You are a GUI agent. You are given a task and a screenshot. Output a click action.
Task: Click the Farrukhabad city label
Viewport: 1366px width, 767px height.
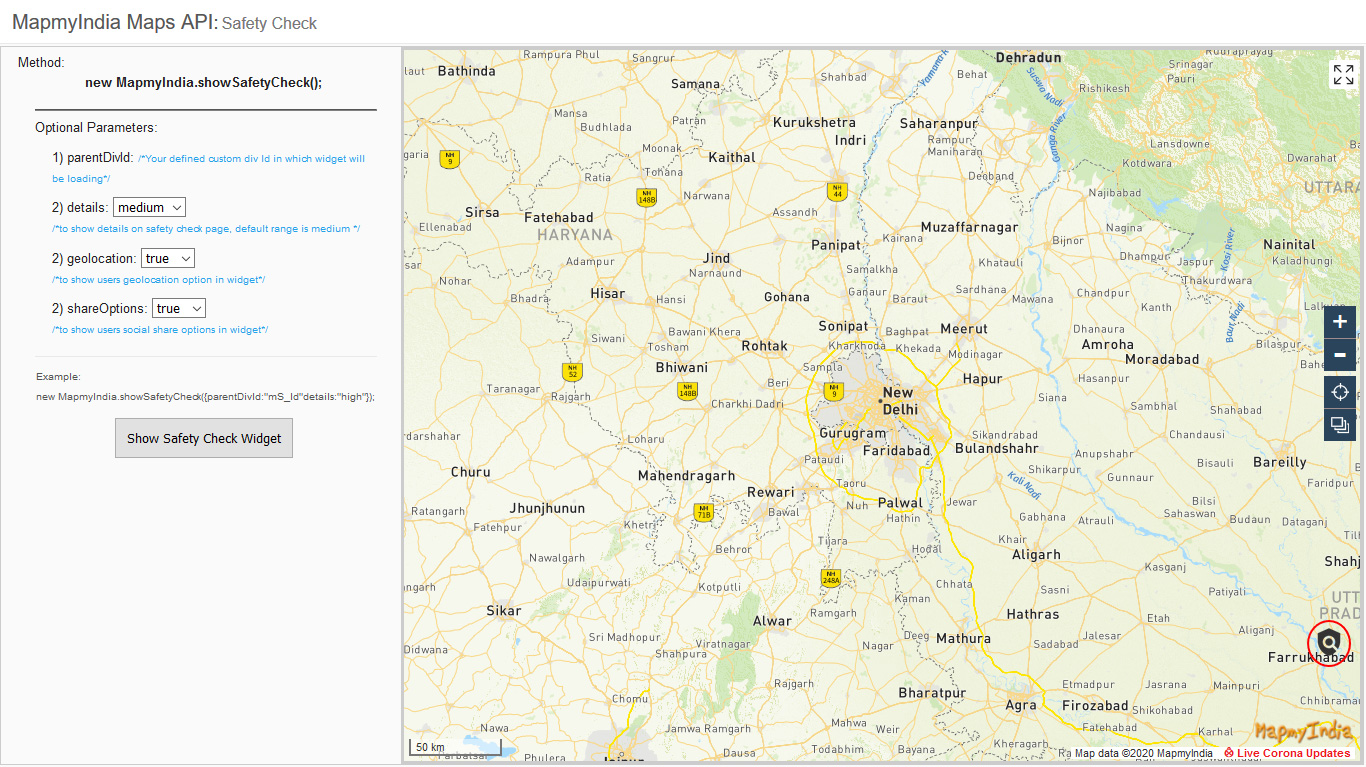(1311, 657)
